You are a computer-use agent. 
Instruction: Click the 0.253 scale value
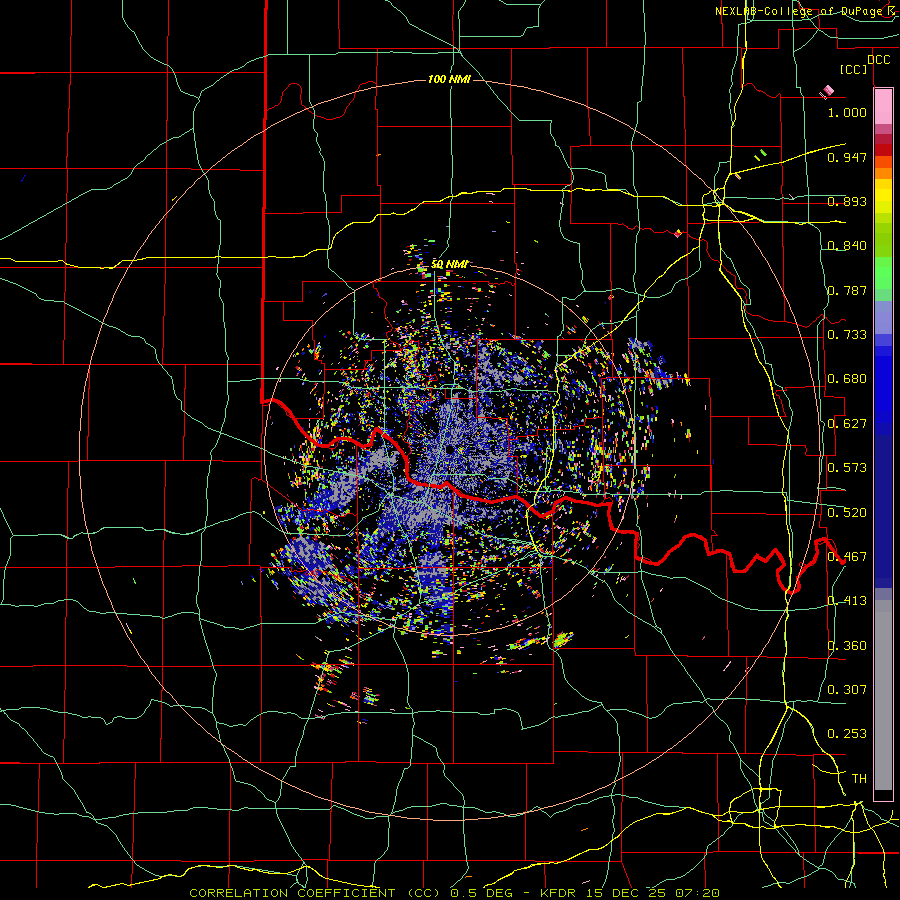(x=847, y=734)
